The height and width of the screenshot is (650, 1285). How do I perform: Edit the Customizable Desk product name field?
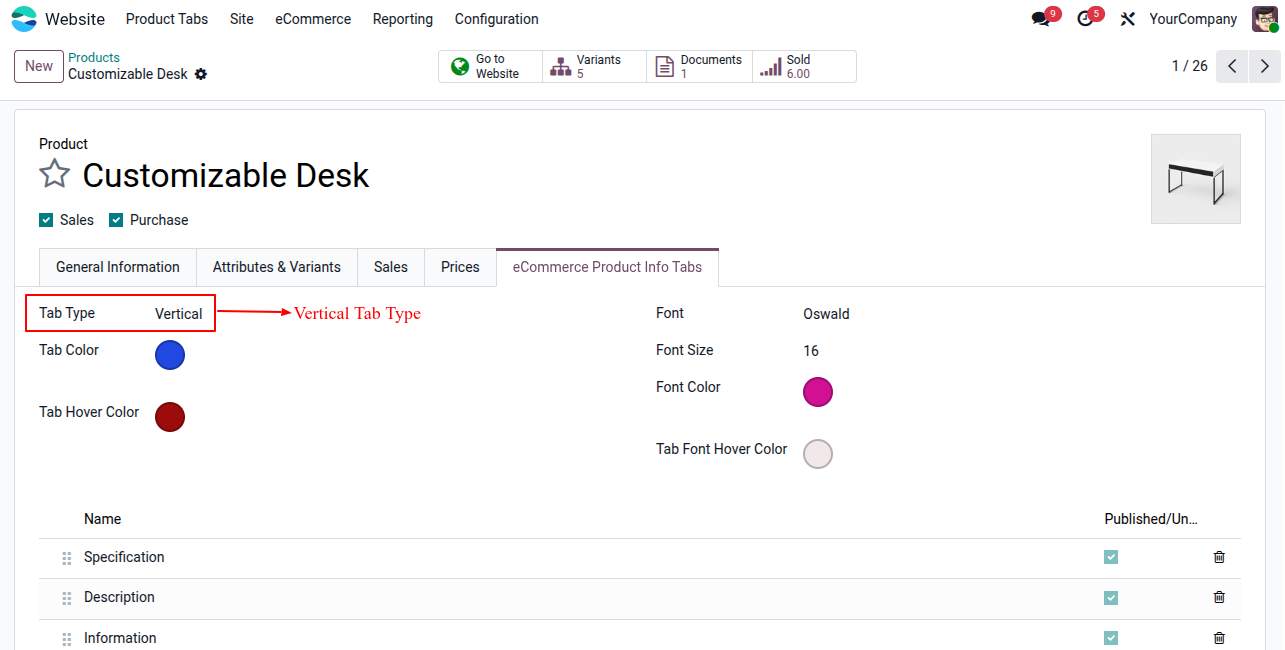click(226, 176)
